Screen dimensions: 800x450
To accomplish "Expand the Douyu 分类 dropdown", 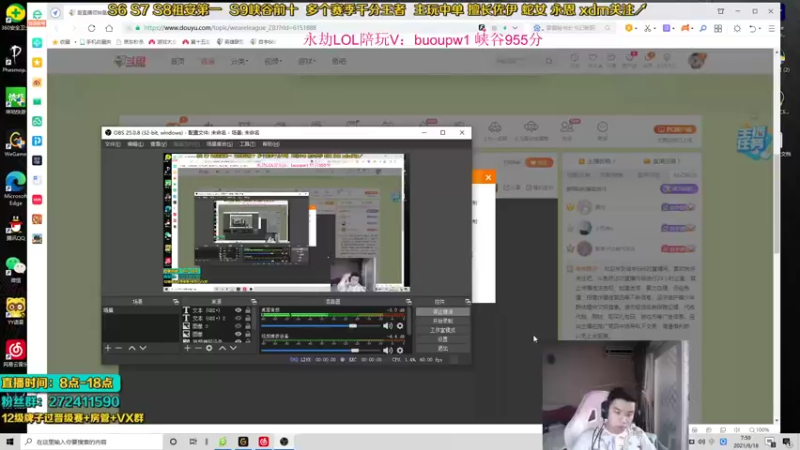I will [x=239, y=61].
